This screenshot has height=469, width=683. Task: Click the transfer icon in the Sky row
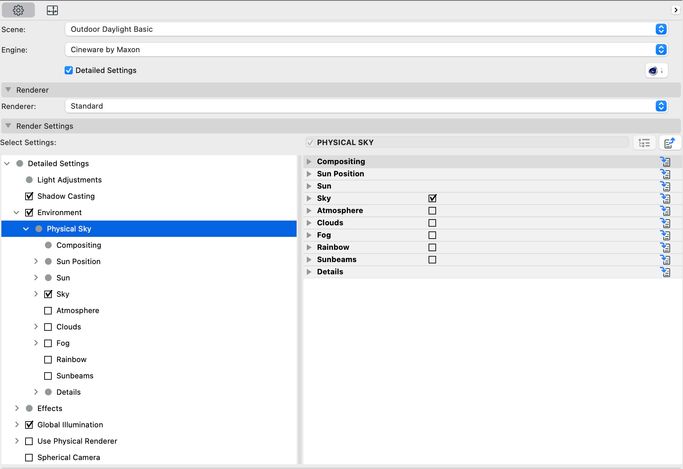point(665,198)
